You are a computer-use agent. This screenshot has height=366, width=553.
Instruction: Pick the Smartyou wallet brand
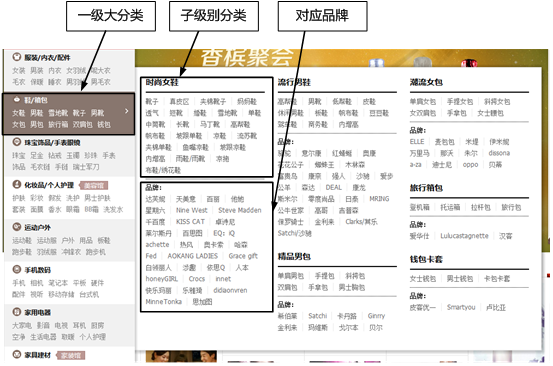click(x=461, y=307)
